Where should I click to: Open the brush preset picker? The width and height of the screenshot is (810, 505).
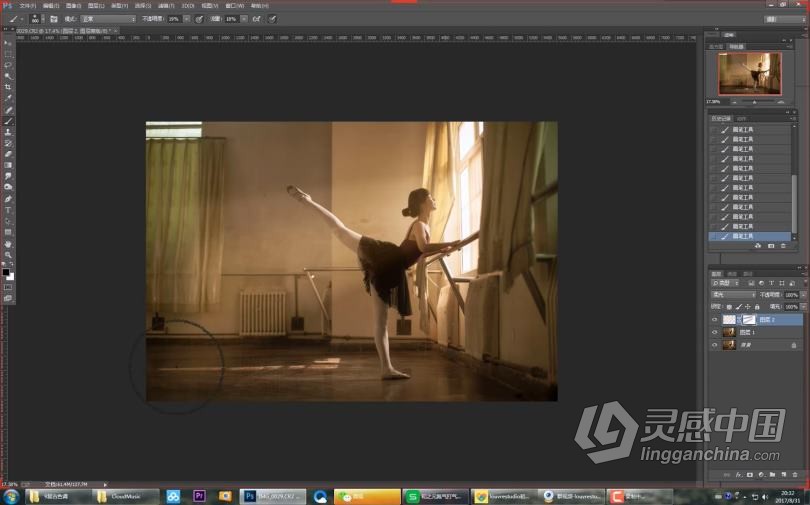tap(35, 19)
